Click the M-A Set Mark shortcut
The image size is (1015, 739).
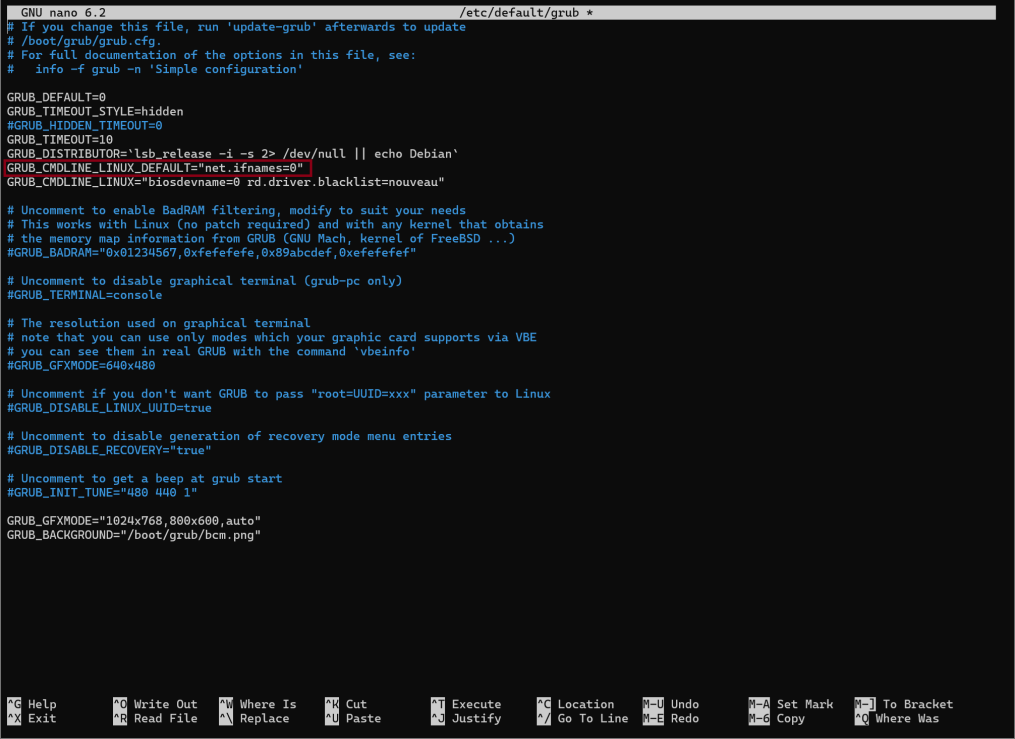pyautogui.click(x=791, y=704)
